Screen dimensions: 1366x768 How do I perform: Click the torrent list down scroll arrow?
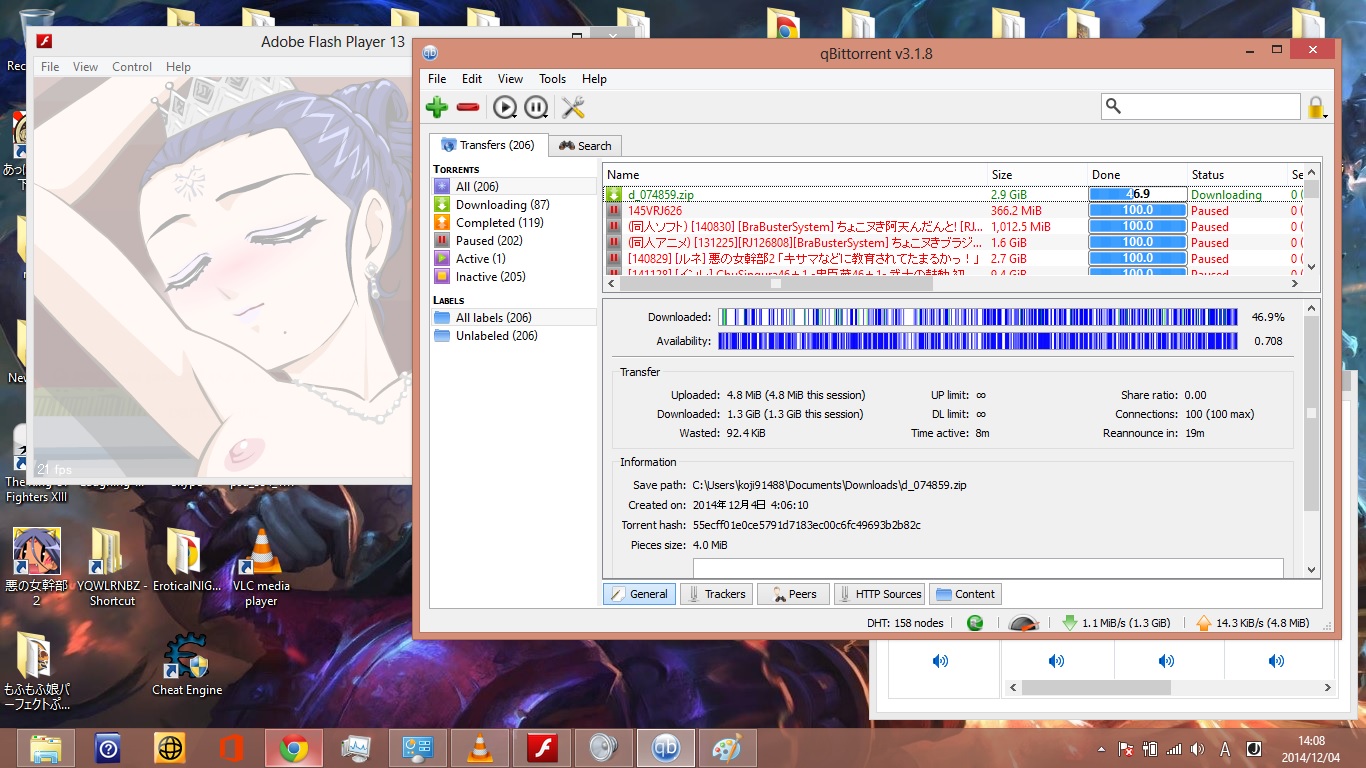click(x=1312, y=268)
